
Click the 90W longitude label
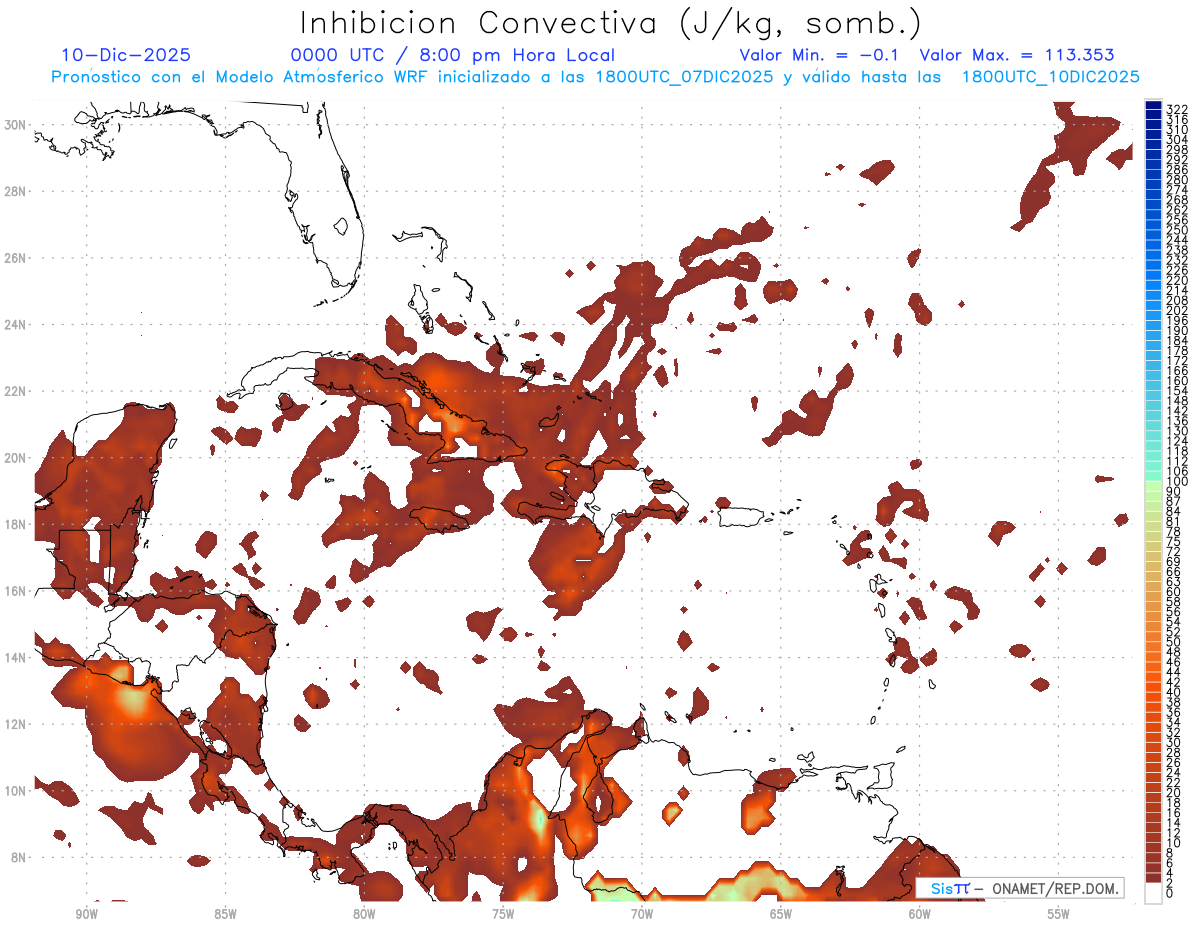86,914
